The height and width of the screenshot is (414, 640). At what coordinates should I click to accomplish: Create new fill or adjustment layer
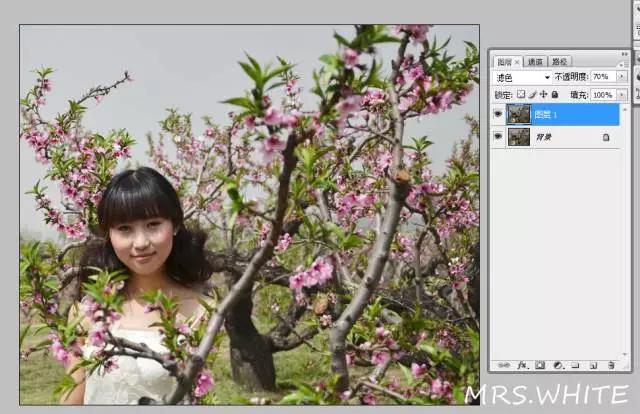pos(557,366)
